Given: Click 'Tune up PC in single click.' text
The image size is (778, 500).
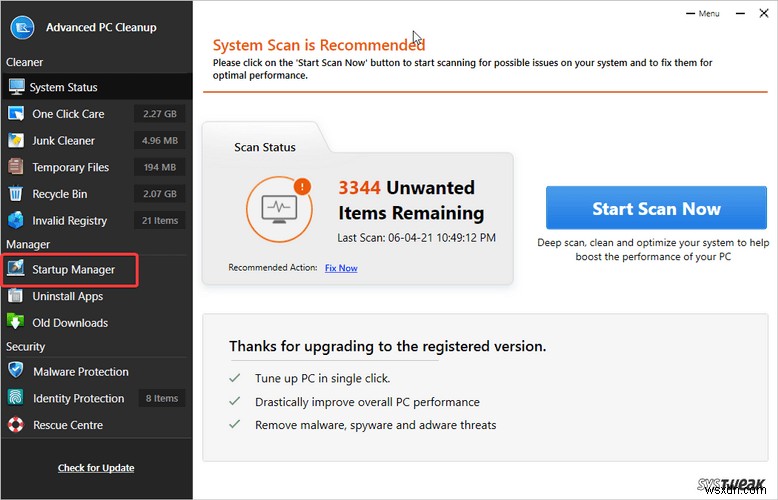Looking at the screenshot, I should pyautogui.click(x=323, y=378).
